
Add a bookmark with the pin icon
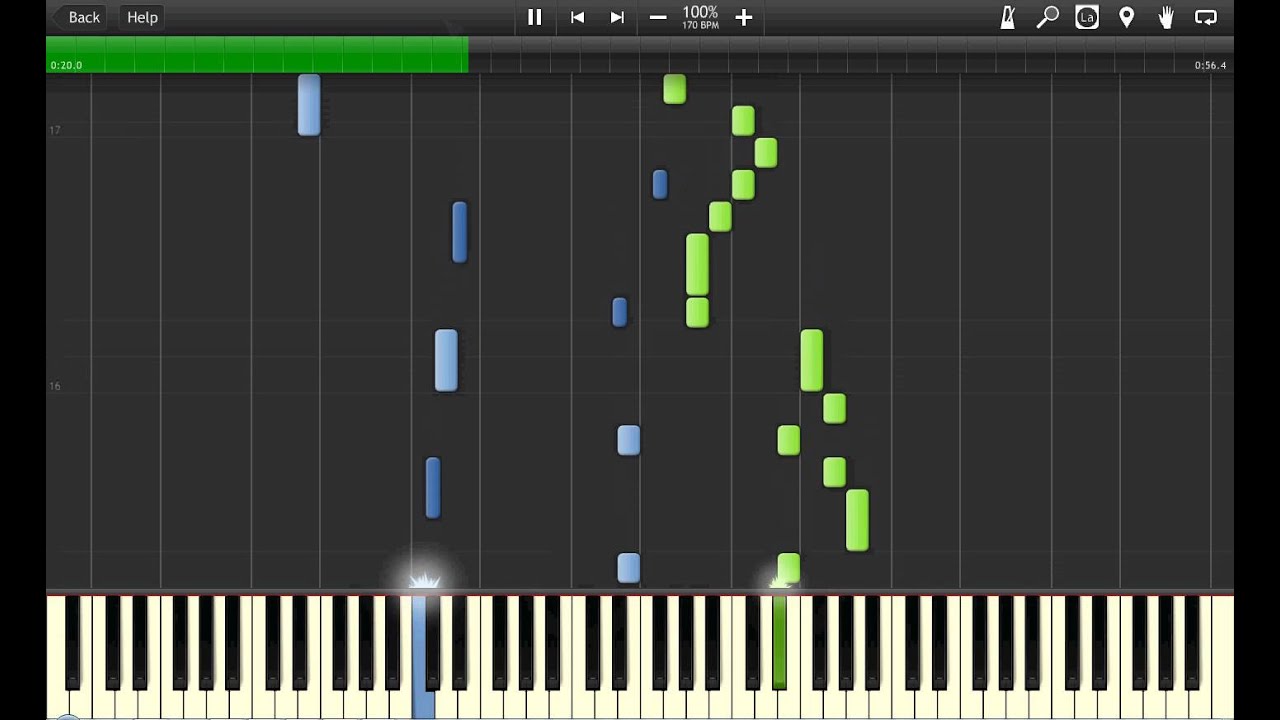pyautogui.click(x=1126, y=17)
